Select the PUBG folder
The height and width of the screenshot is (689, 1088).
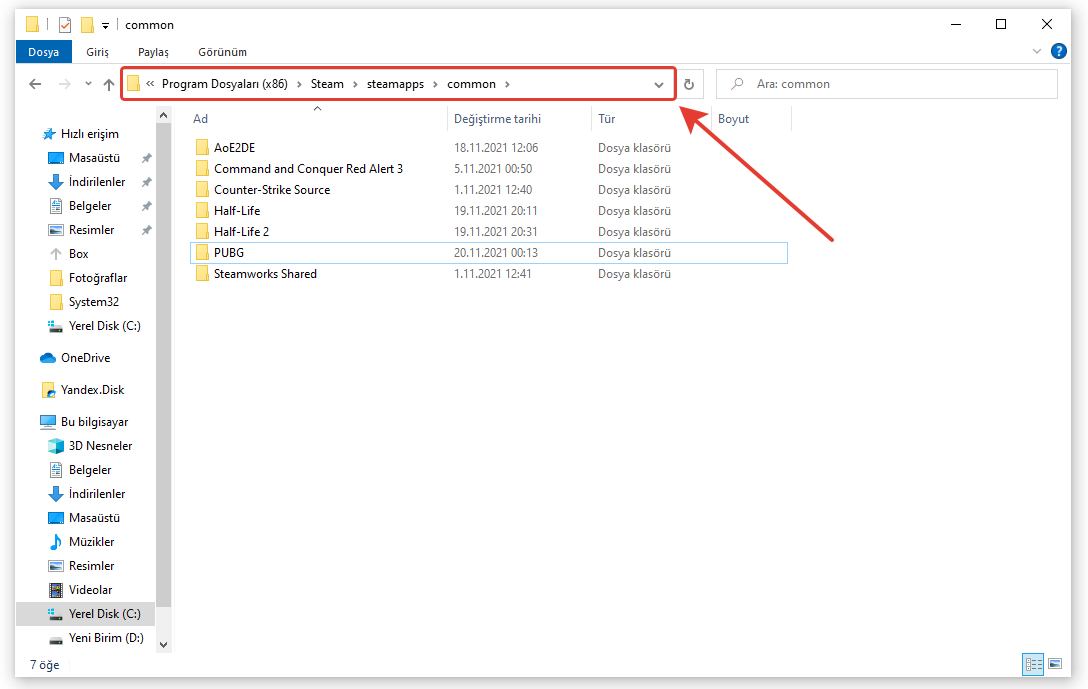[x=229, y=253]
